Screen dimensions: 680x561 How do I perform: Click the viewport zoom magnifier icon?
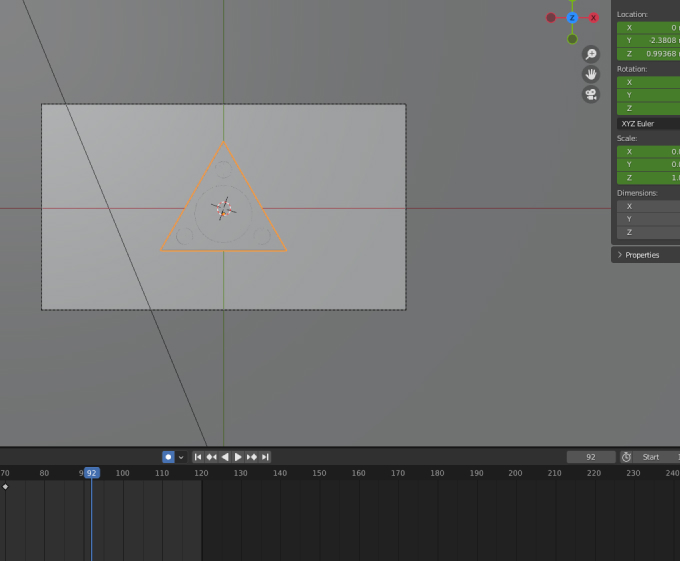coord(591,54)
